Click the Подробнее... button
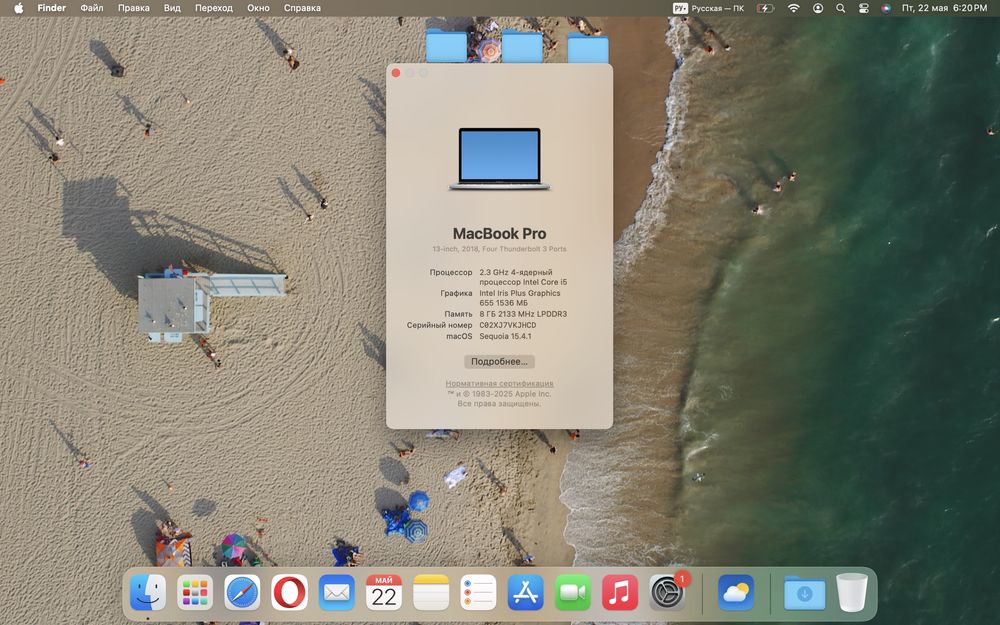Screen dimensions: 1000x625 pos(499,362)
